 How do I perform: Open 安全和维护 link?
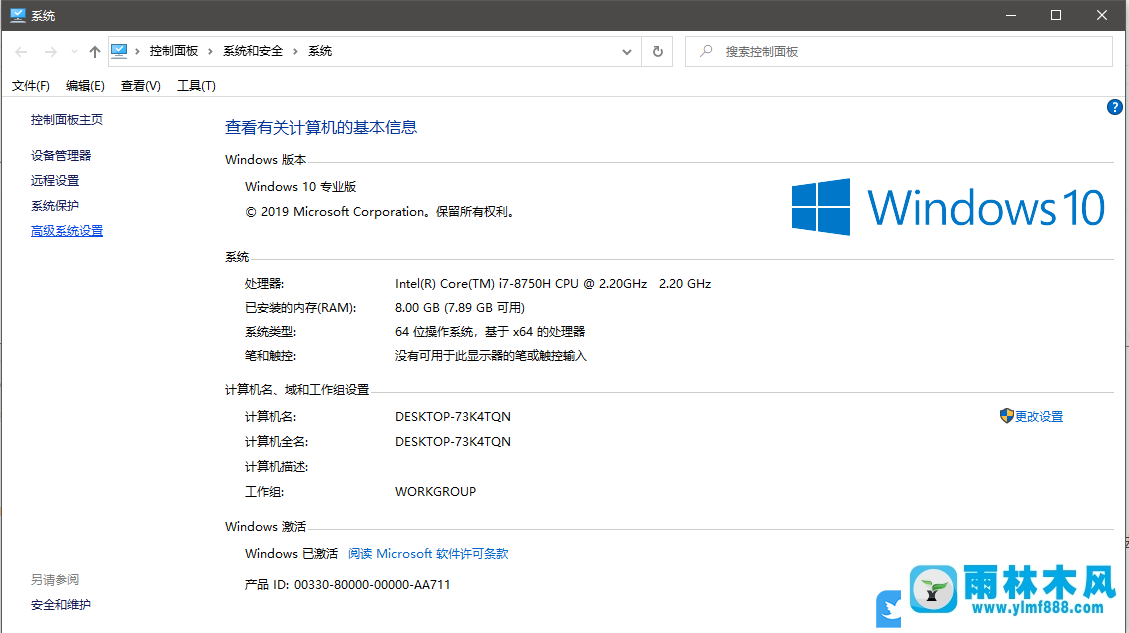[x=61, y=605]
